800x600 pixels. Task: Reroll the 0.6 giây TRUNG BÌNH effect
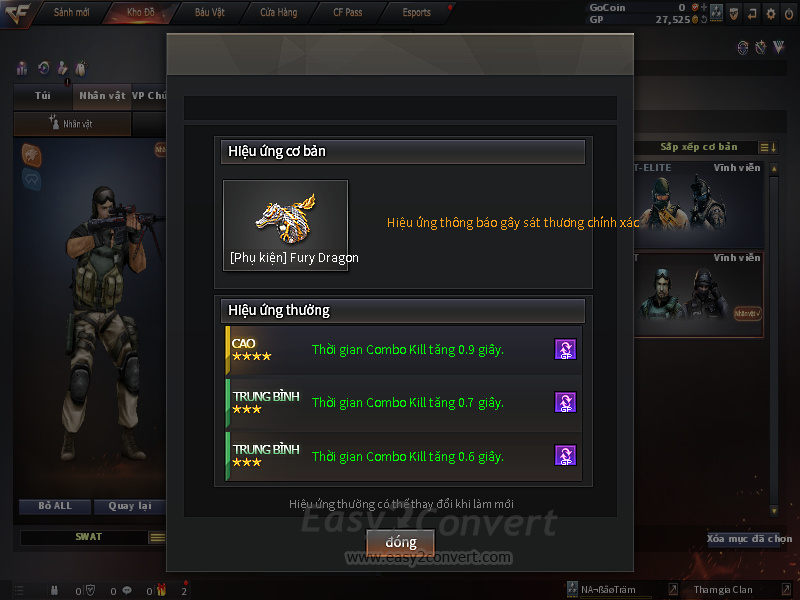pyautogui.click(x=565, y=455)
